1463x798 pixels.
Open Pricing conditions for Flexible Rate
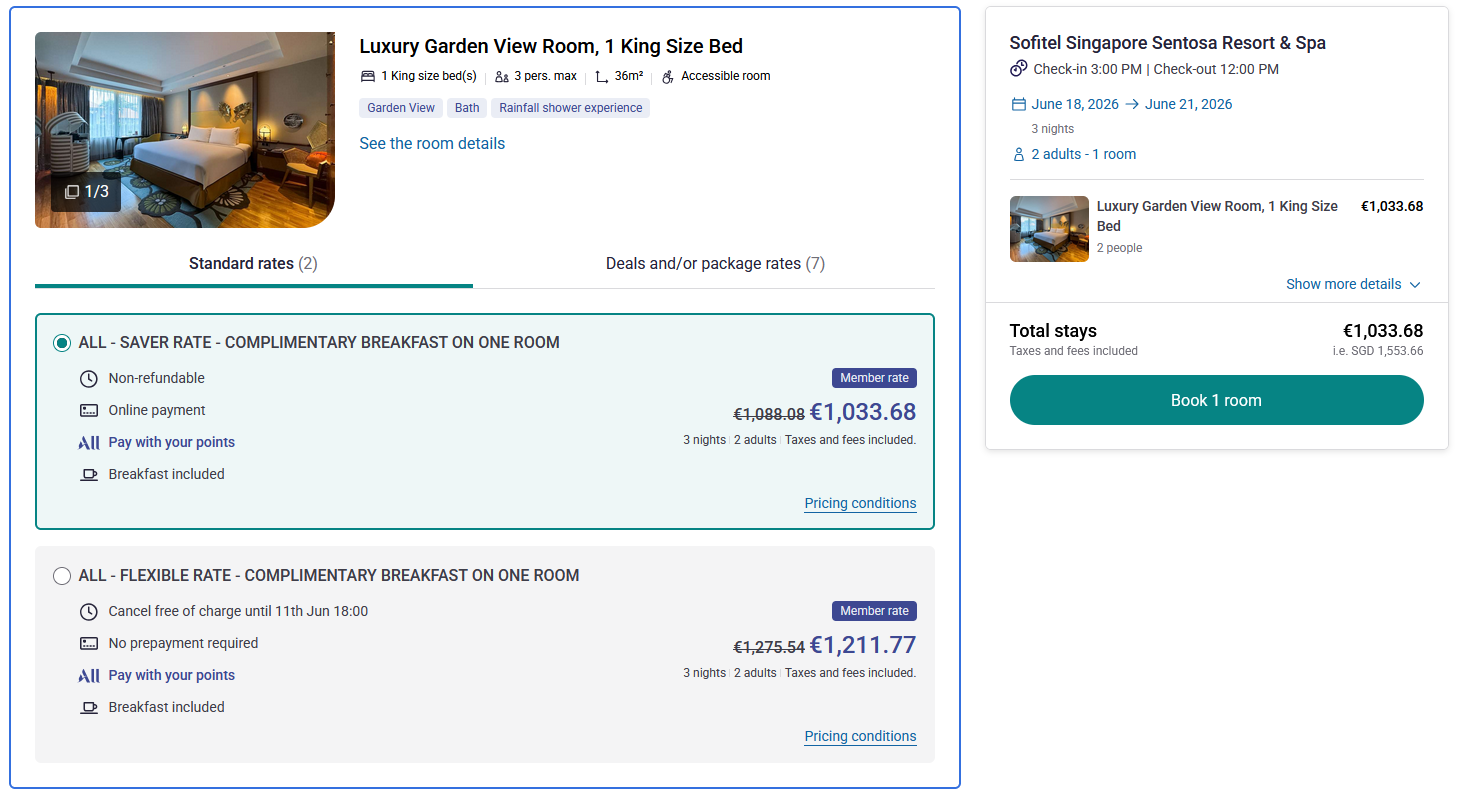[860, 736]
